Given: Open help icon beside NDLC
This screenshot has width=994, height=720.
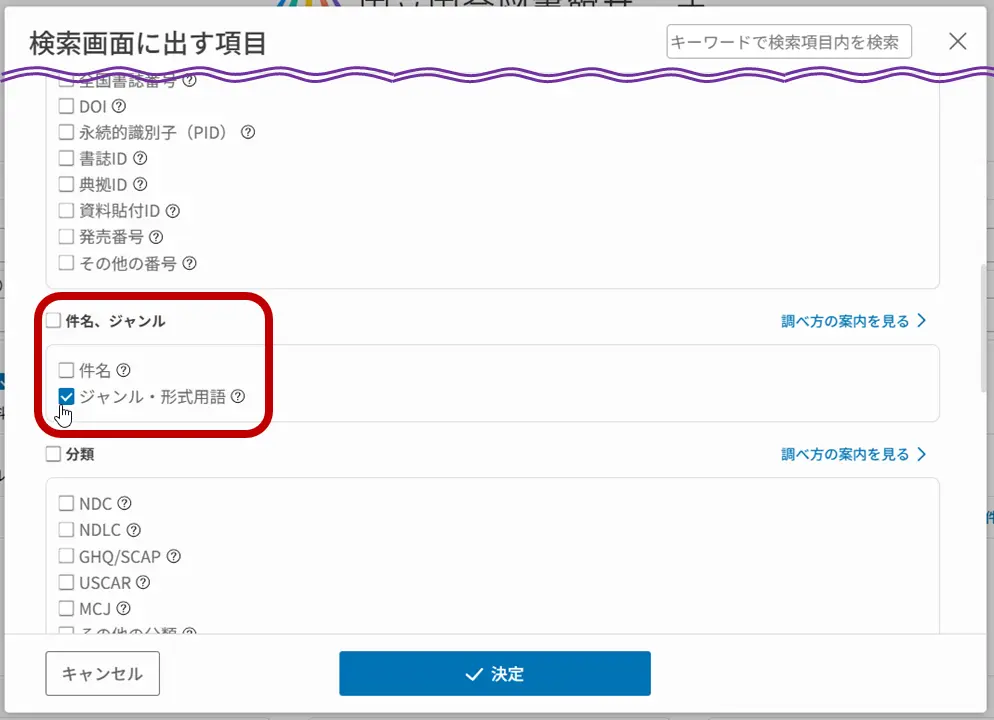Looking at the screenshot, I should click(133, 530).
